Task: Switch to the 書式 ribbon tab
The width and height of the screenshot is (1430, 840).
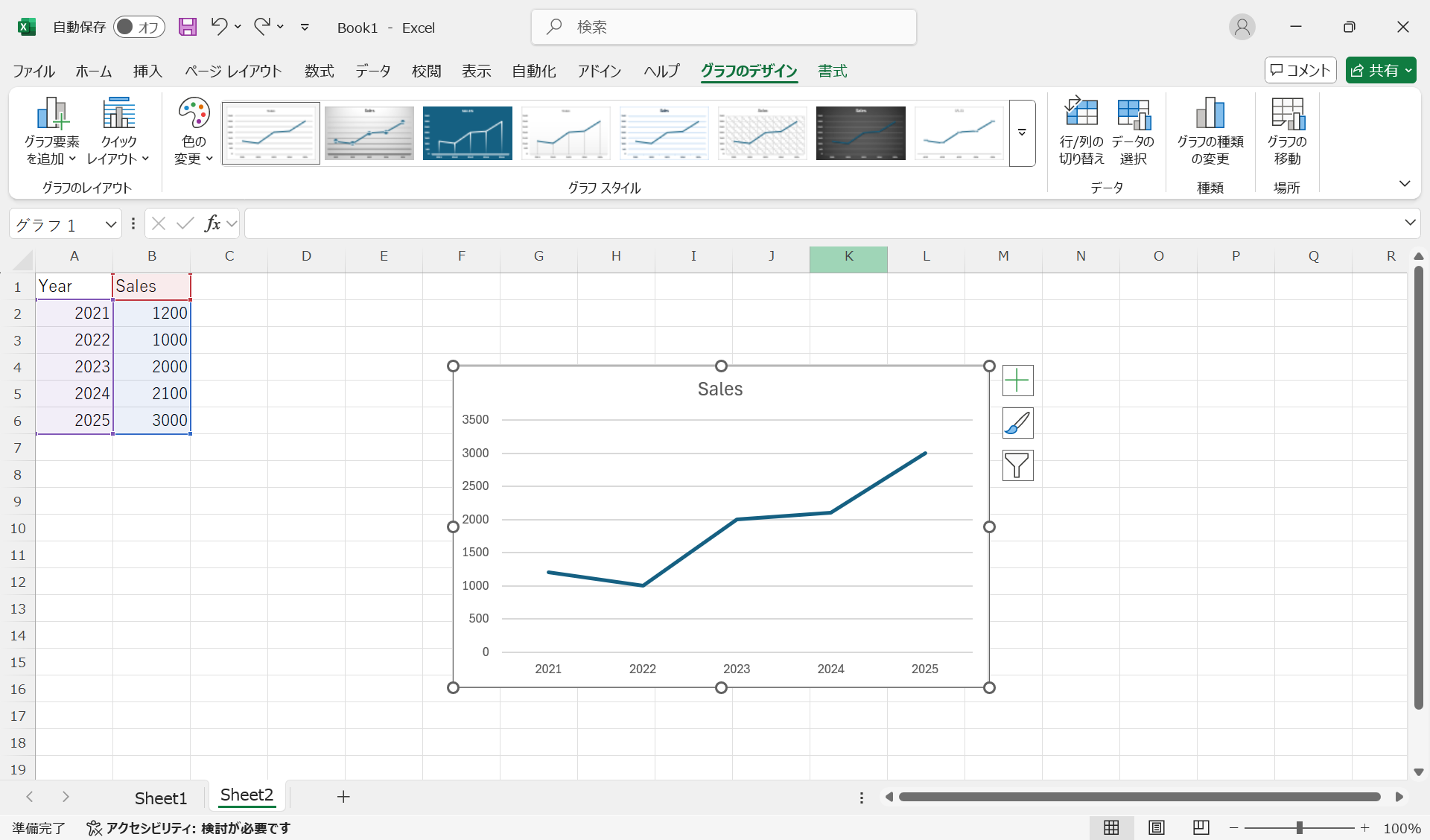Action: coord(832,71)
